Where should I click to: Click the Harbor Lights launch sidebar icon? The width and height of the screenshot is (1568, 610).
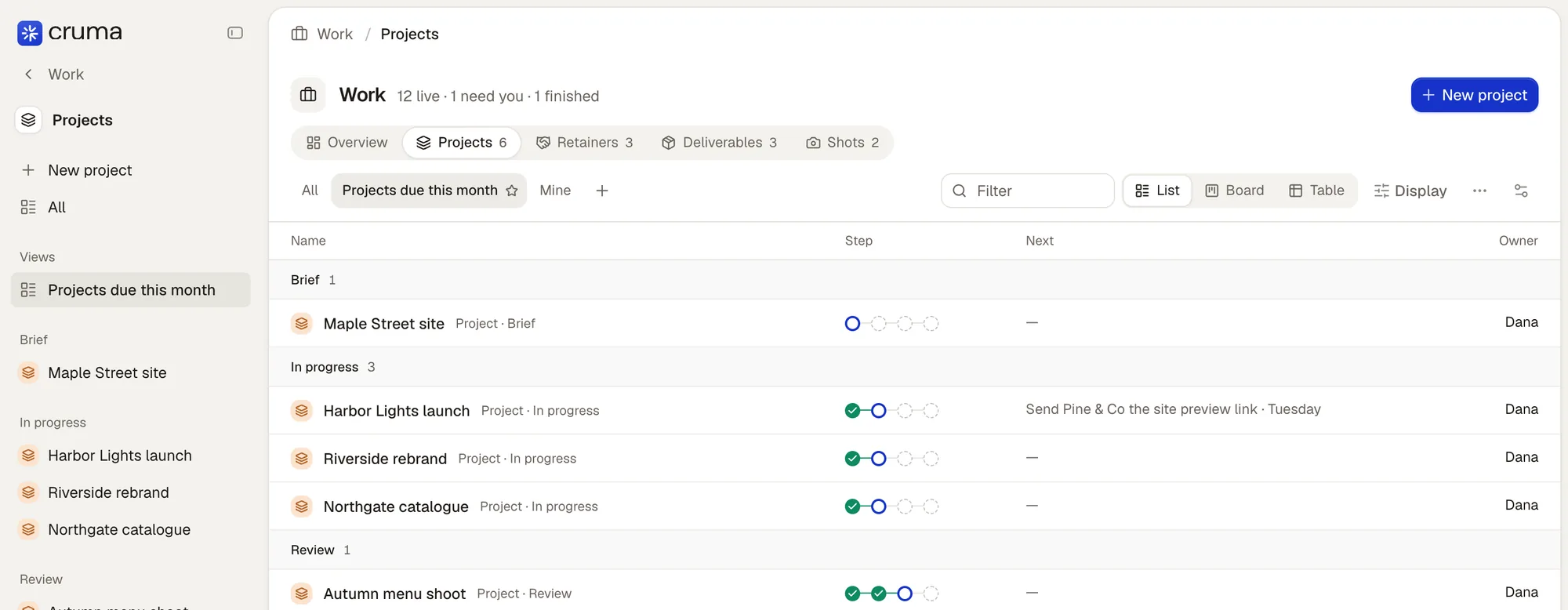point(28,456)
